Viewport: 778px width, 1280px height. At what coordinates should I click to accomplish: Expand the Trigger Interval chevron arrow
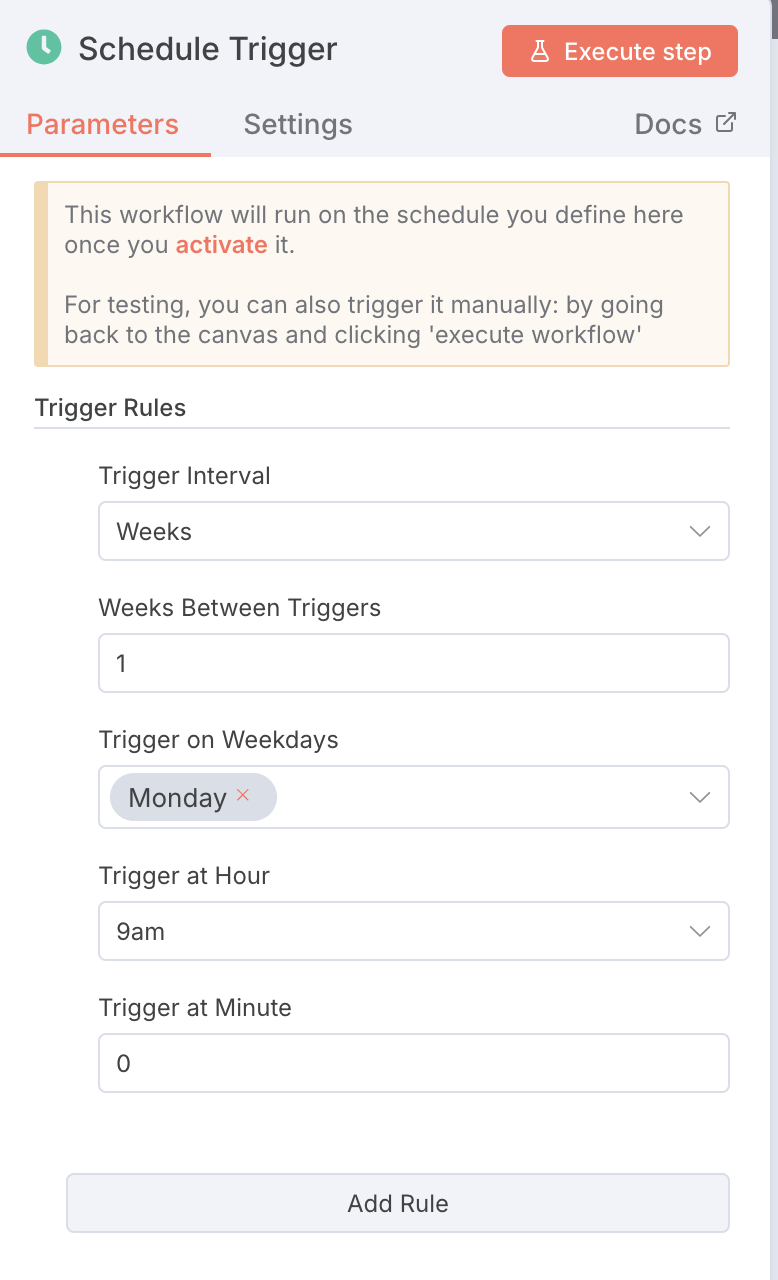click(x=700, y=531)
